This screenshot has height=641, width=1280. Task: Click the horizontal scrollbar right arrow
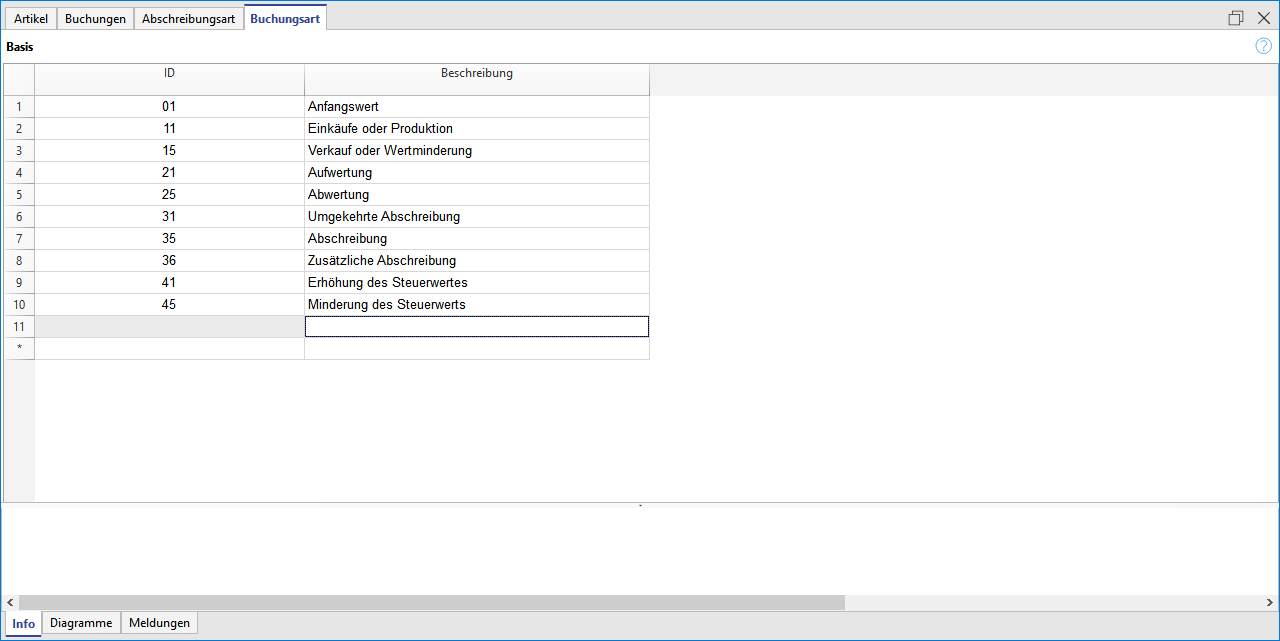coord(1269,602)
